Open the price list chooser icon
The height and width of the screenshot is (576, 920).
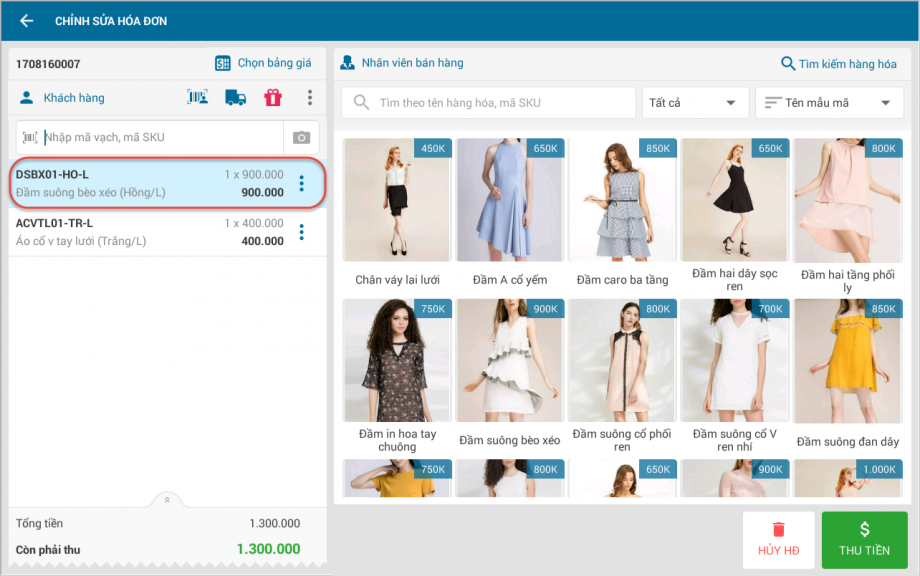click(x=222, y=63)
